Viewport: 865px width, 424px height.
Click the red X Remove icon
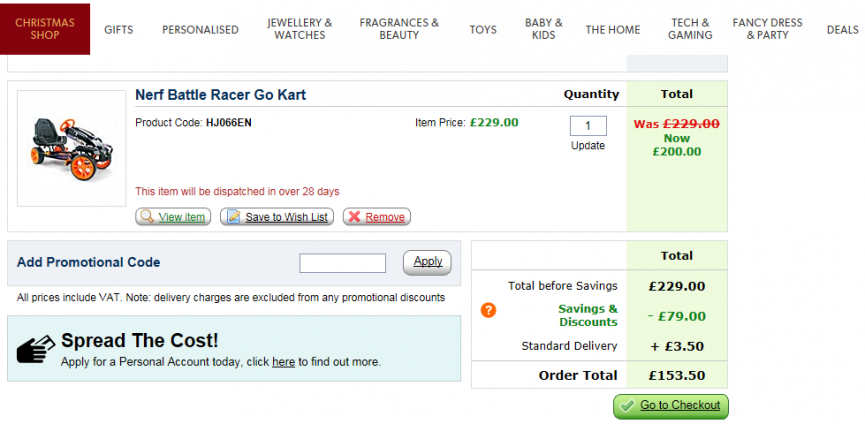354,217
